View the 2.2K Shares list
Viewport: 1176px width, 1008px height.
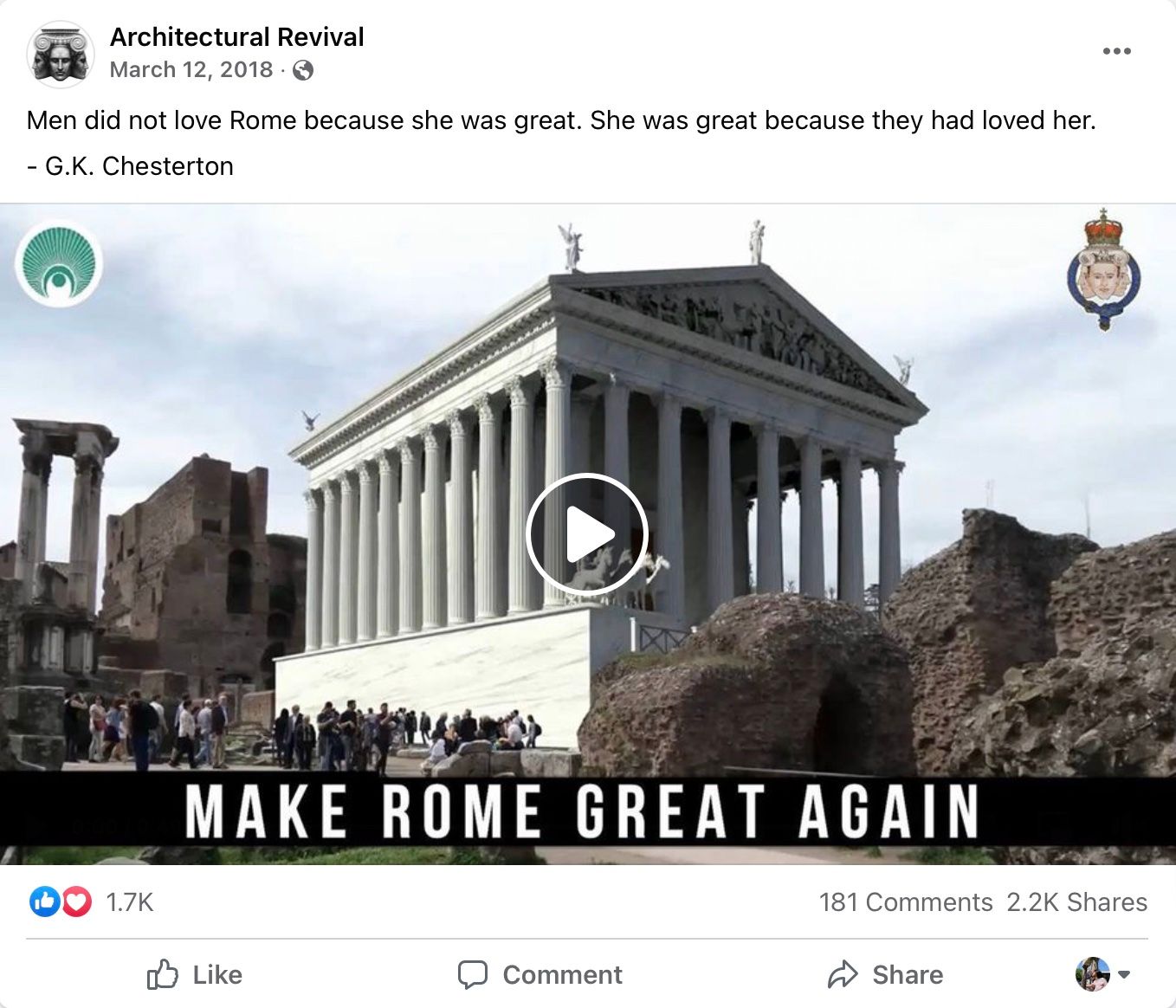point(1076,902)
